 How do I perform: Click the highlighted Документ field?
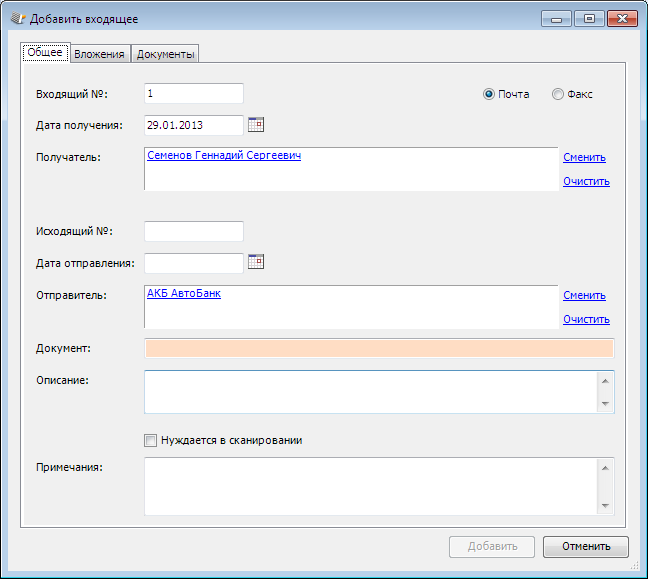click(x=379, y=348)
